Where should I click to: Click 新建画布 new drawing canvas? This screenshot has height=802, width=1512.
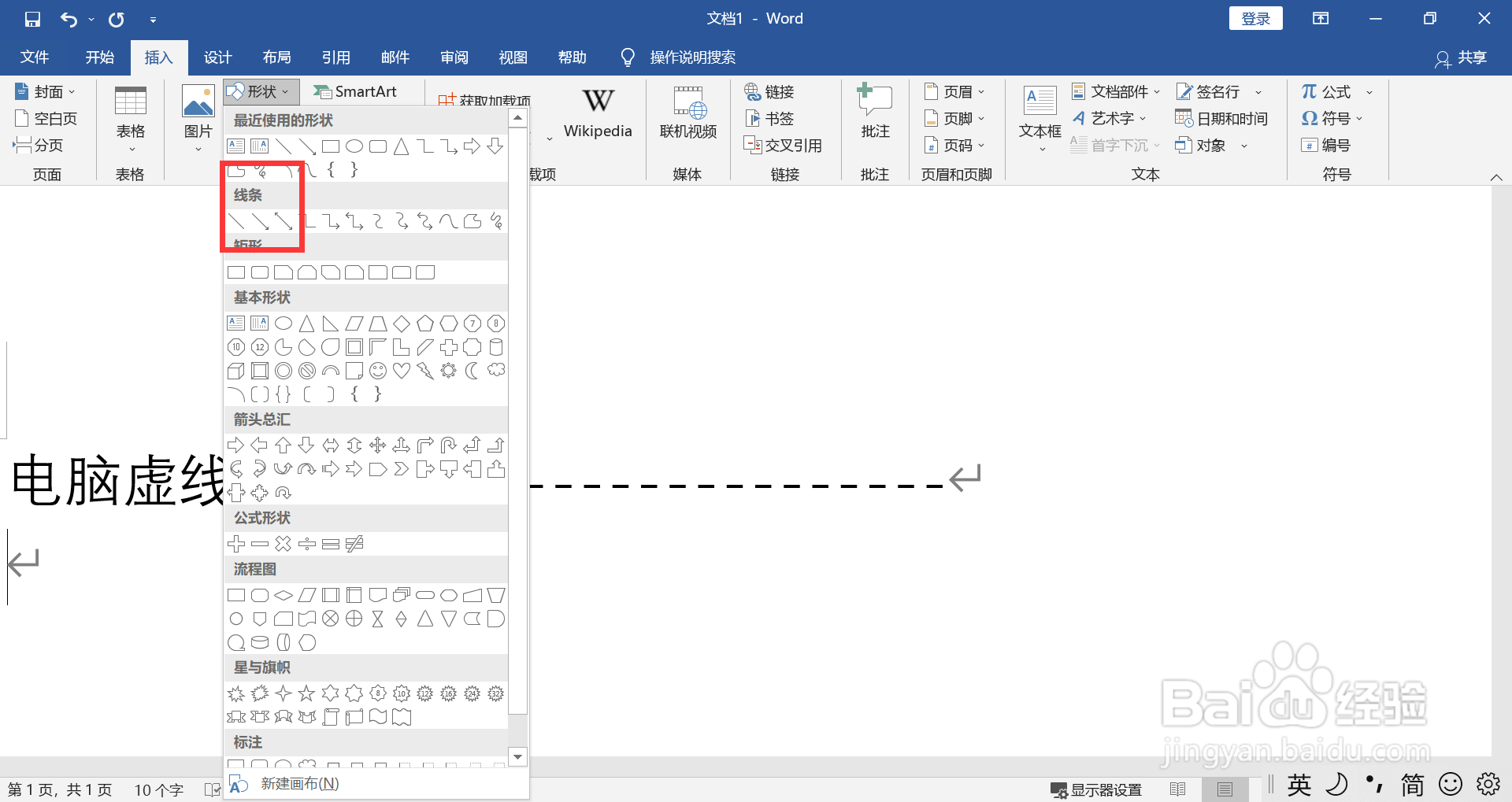click(x=299, y=784)
